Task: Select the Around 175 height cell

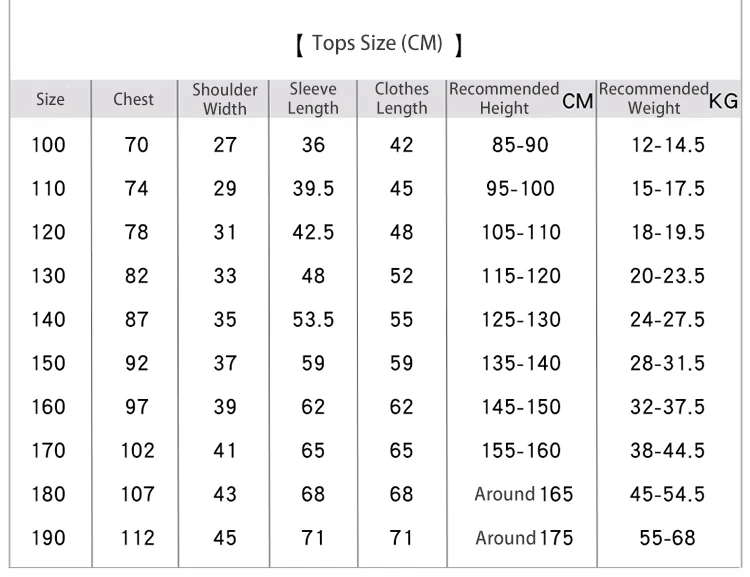Action: (524, 538)
